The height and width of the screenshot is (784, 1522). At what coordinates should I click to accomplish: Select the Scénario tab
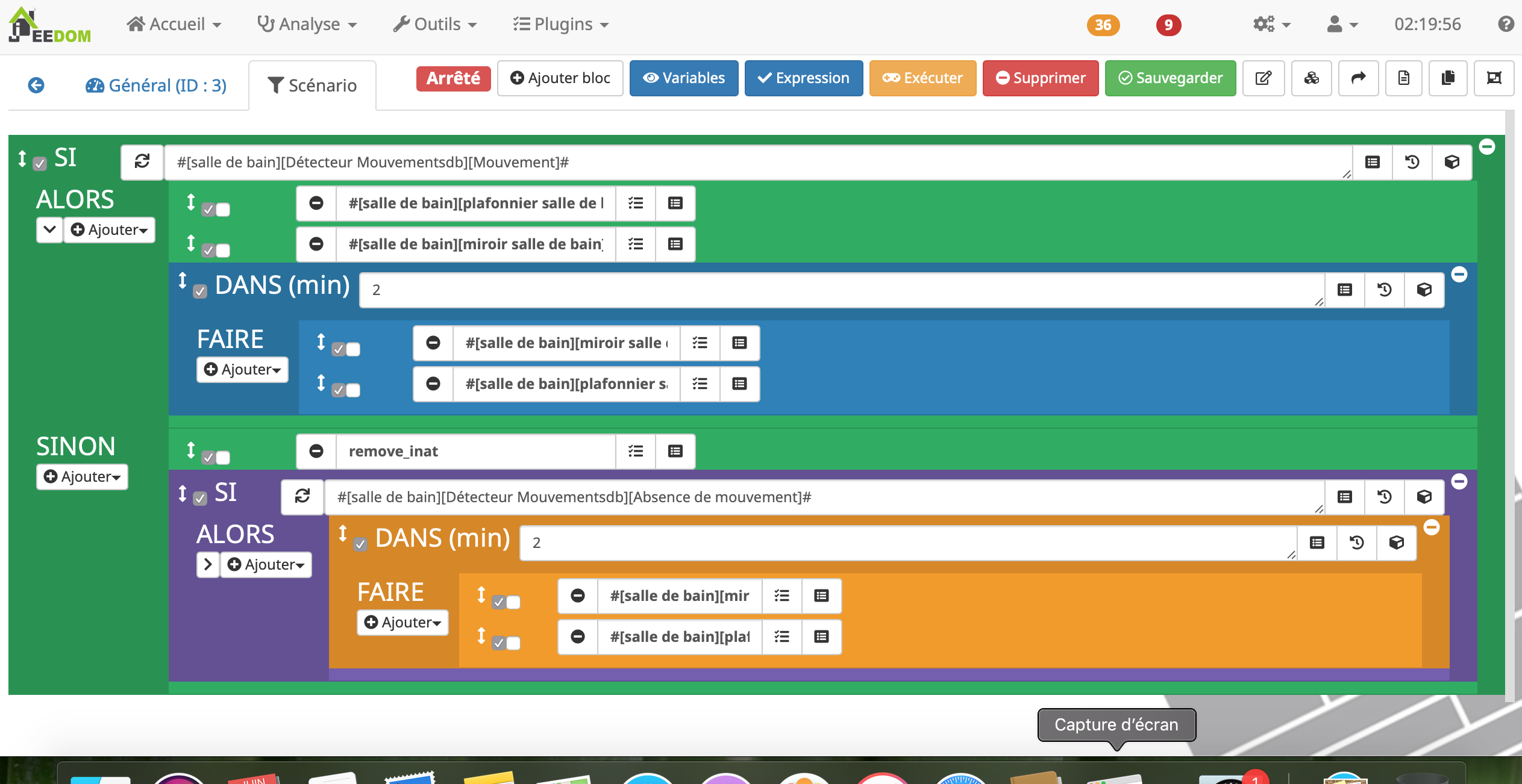(x=312, y=86)
